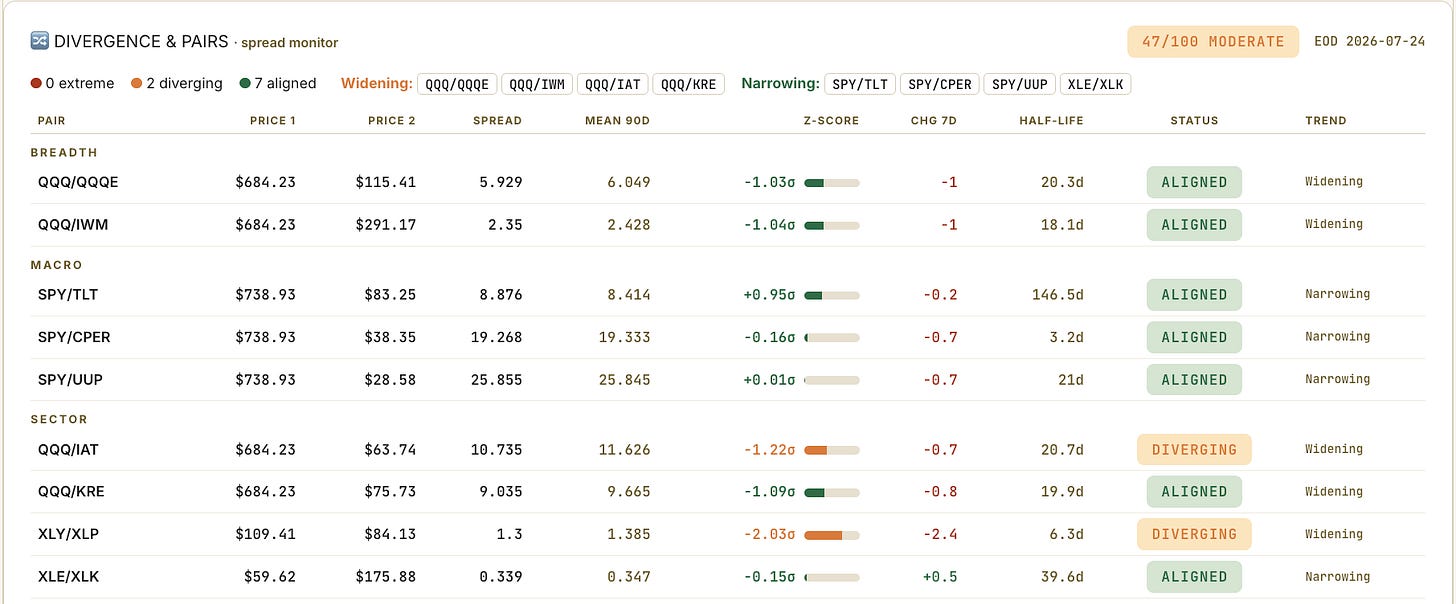Sort by the PAIR column header
Image resolution: width=1456 pixels, height=604 pixels.
52,121
